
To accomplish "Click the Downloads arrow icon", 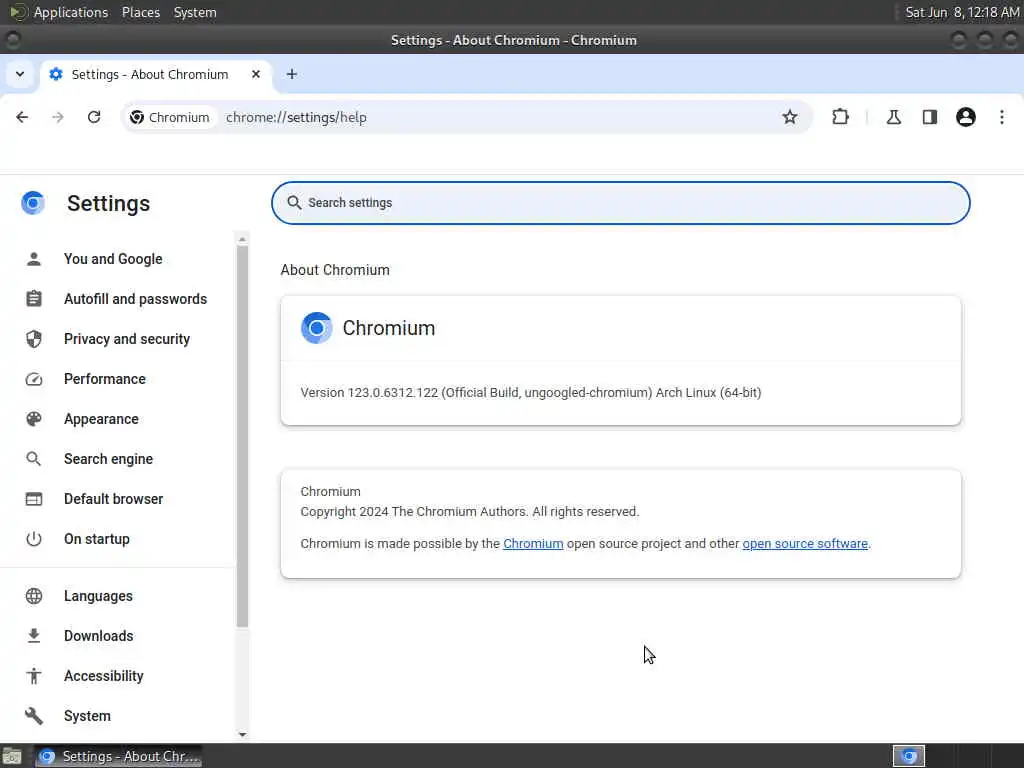I will pos(34,636).
